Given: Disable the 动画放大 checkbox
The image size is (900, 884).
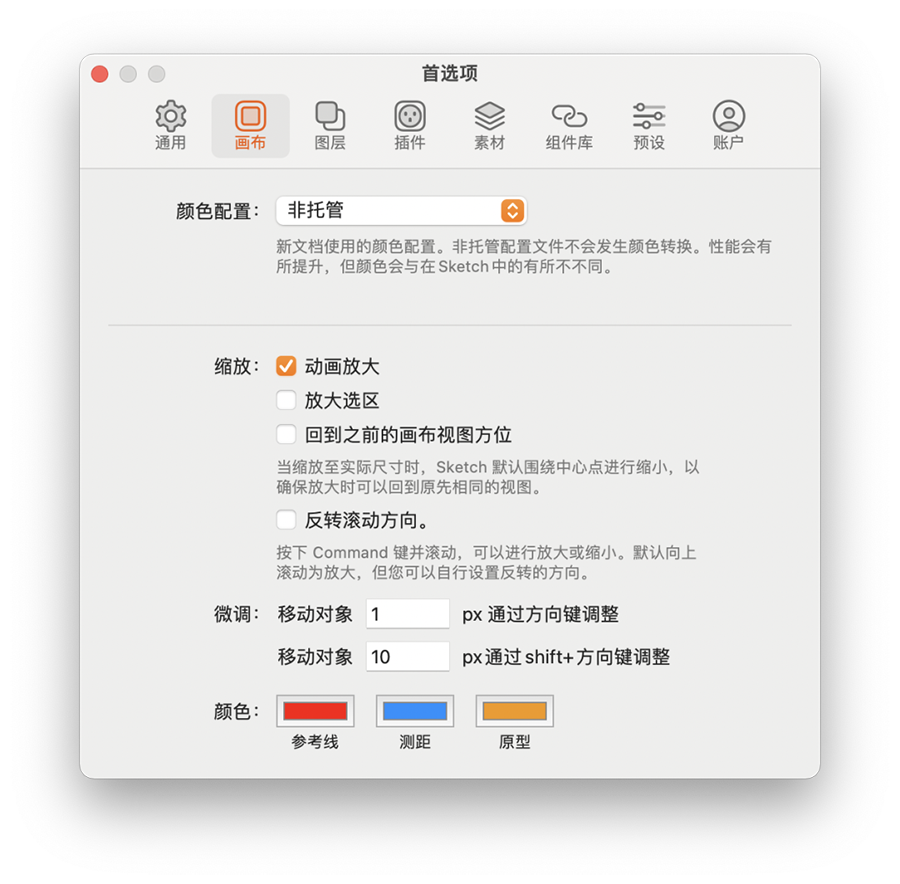Looking at the screenshot, I should (x=286, y=366).
